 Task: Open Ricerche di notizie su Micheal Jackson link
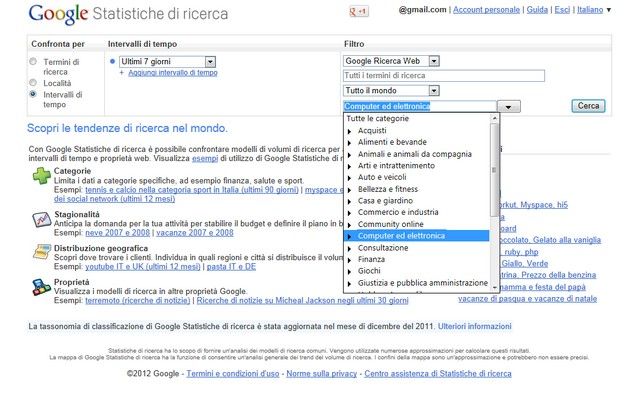pos(303,300)
